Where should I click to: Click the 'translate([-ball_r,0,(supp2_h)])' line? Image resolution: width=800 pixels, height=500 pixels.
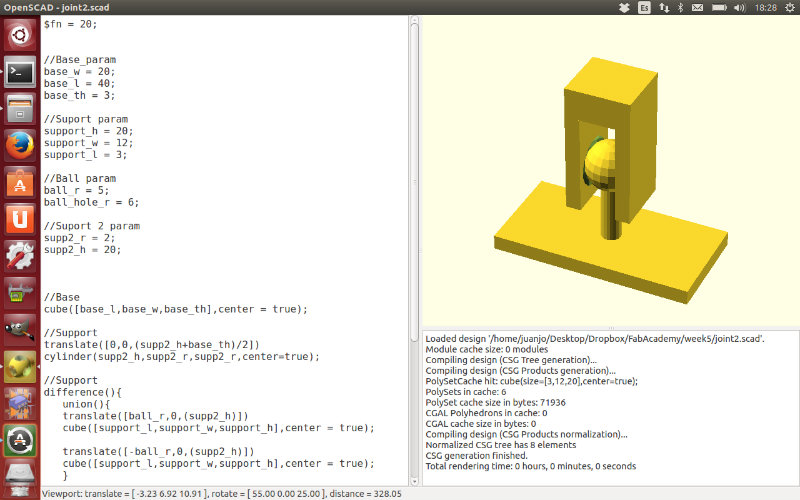click(x=158, y=452)
